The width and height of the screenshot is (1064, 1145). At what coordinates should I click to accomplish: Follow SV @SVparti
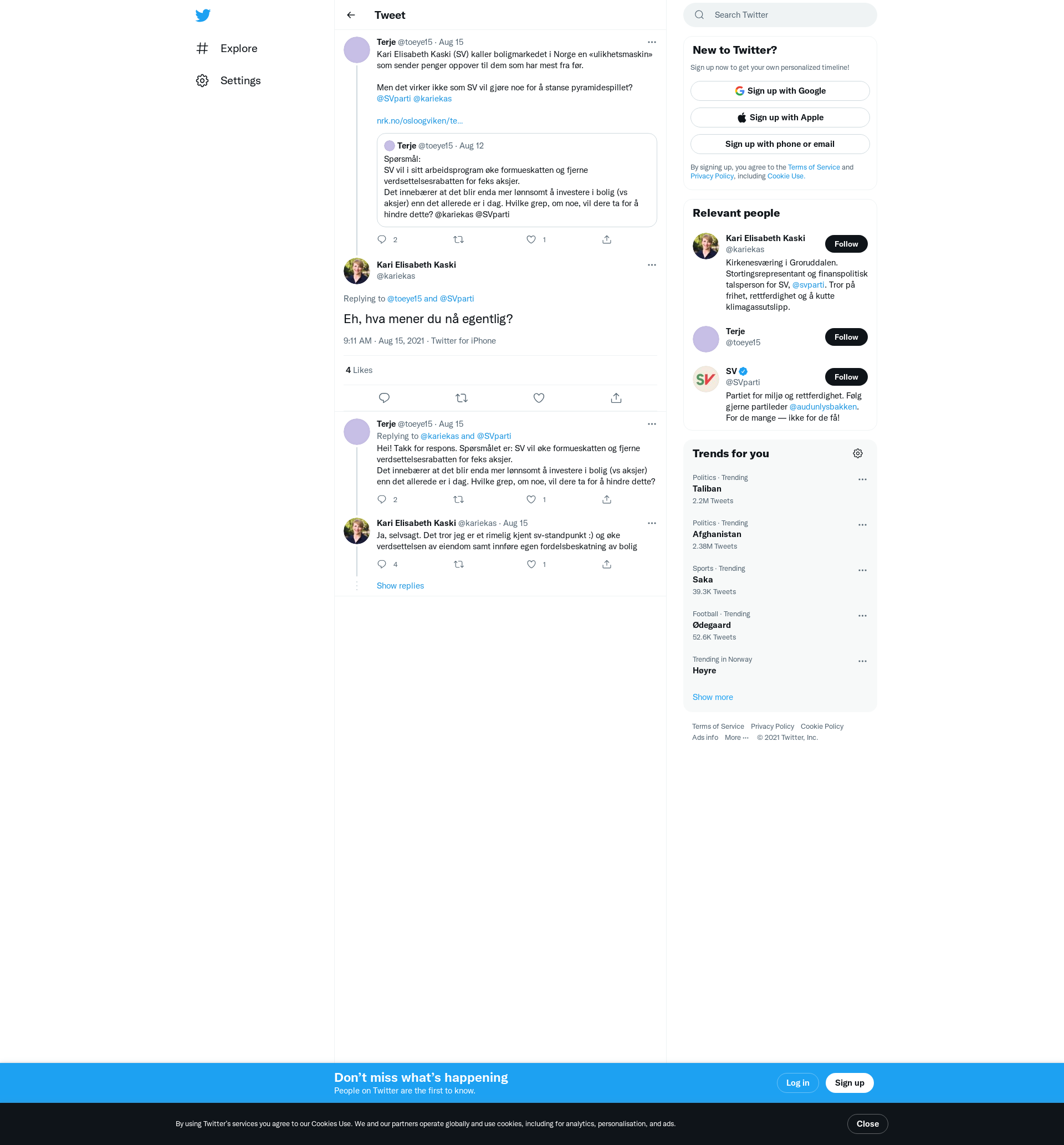[846, 377]
